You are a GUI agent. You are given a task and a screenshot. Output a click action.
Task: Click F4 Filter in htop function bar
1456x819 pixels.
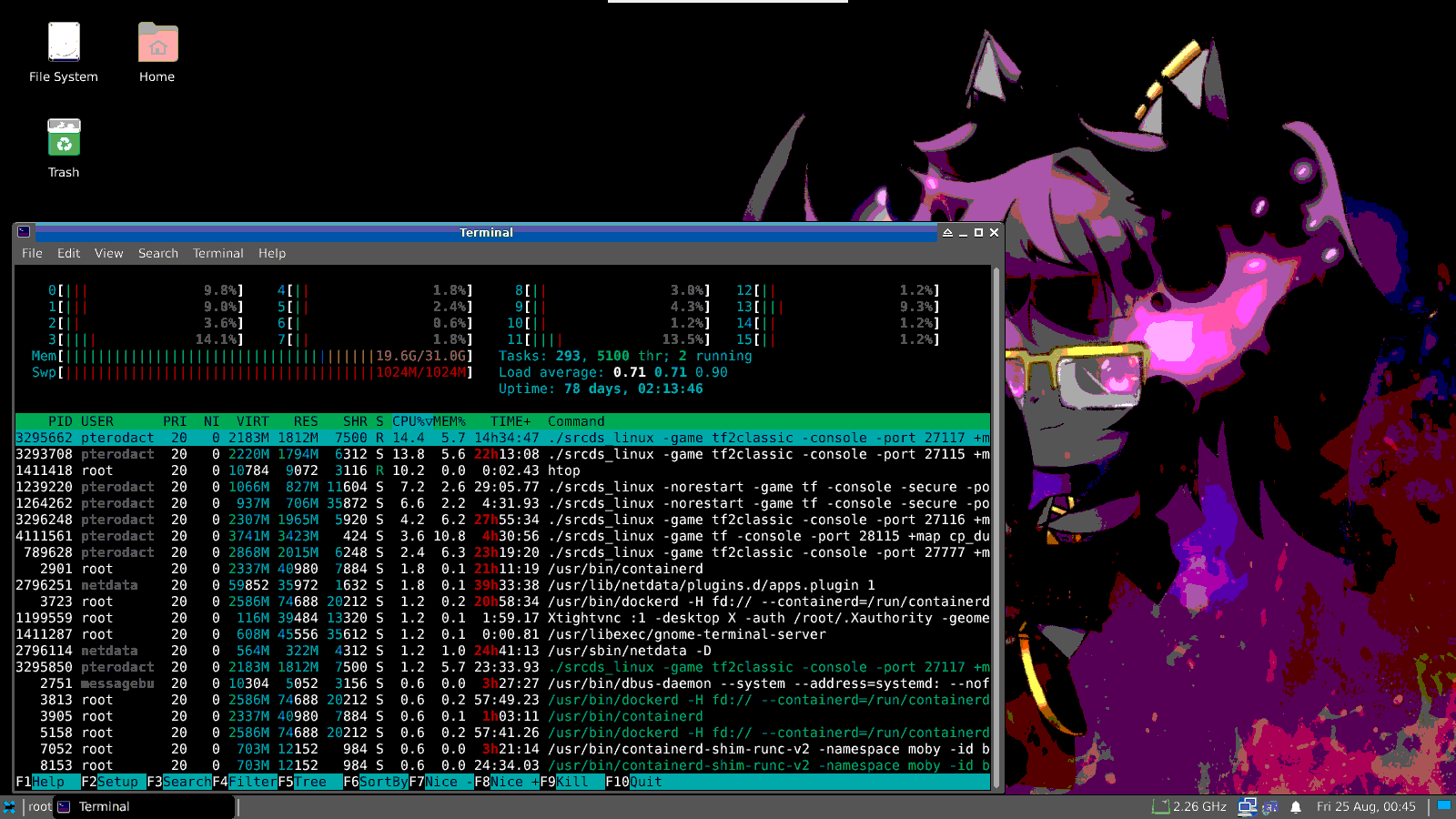[x=245, y=782]
